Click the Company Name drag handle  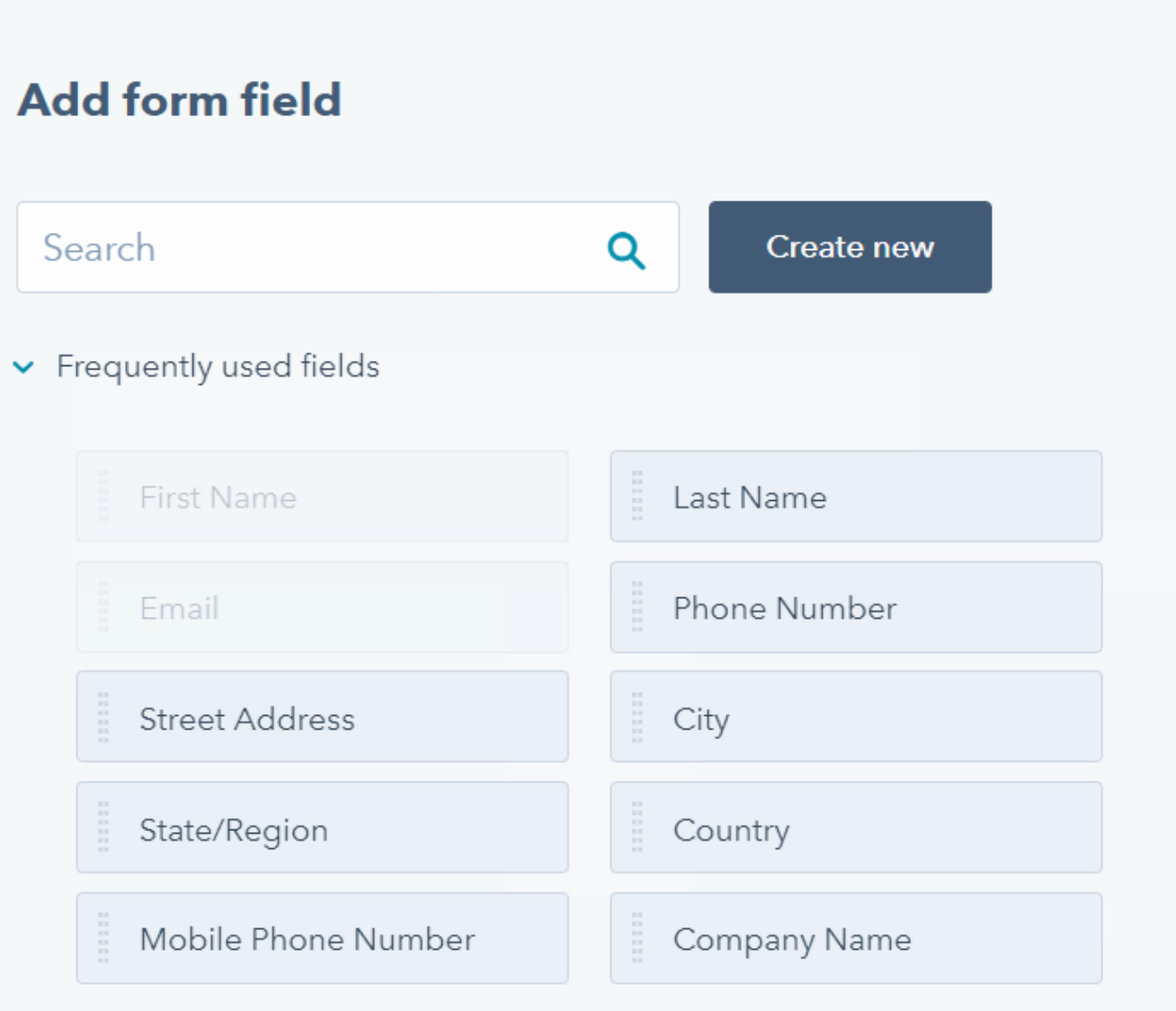tap(637, 938)
